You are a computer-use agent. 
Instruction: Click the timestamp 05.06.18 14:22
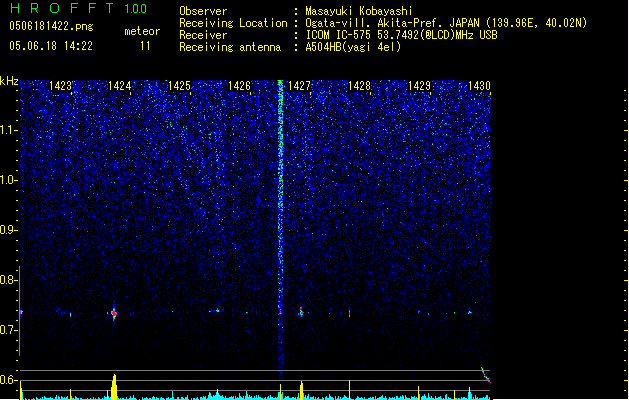pos(51,46)
